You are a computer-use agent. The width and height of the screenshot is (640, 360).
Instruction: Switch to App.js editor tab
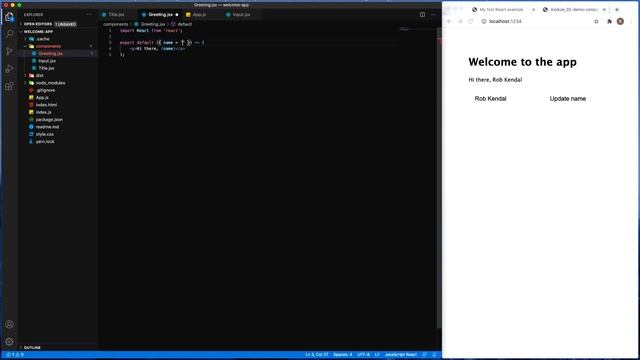tap(199, 15)
